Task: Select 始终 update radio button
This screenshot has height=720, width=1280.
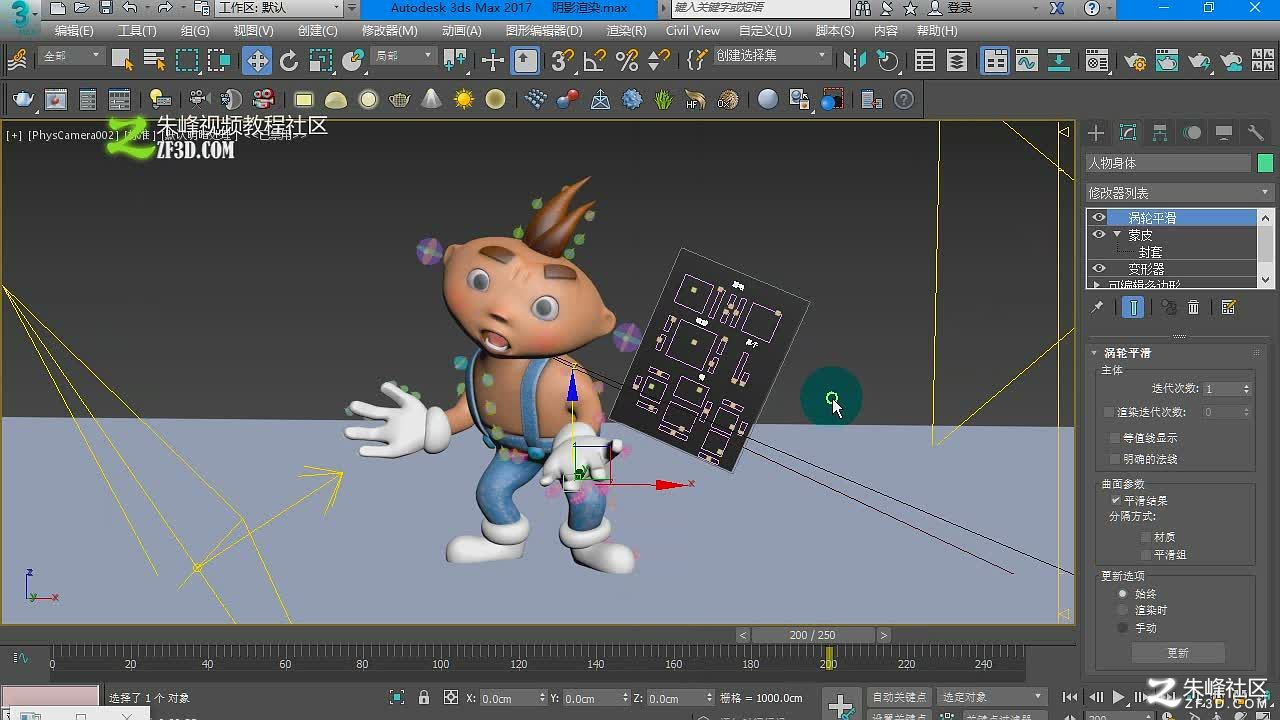Action: [x=1123, y=594]
